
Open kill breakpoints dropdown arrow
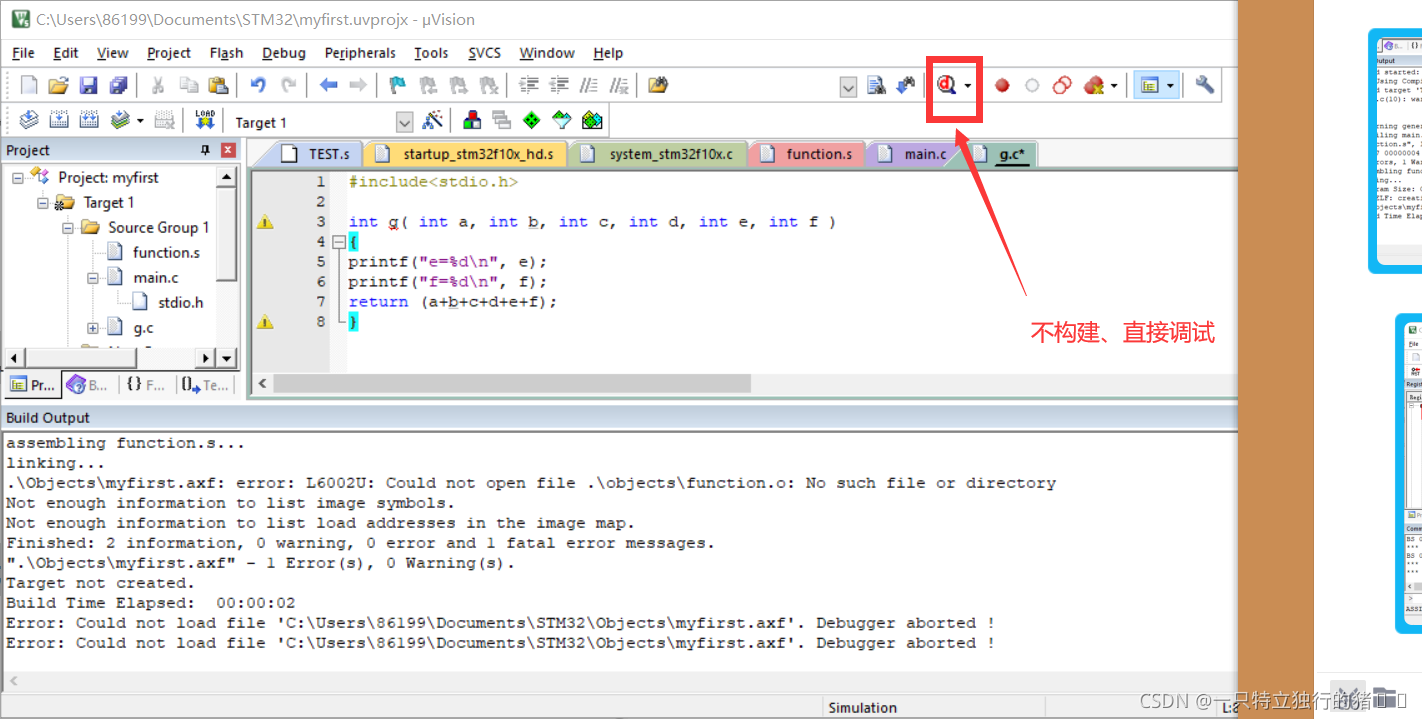(x=1114, y=86)
